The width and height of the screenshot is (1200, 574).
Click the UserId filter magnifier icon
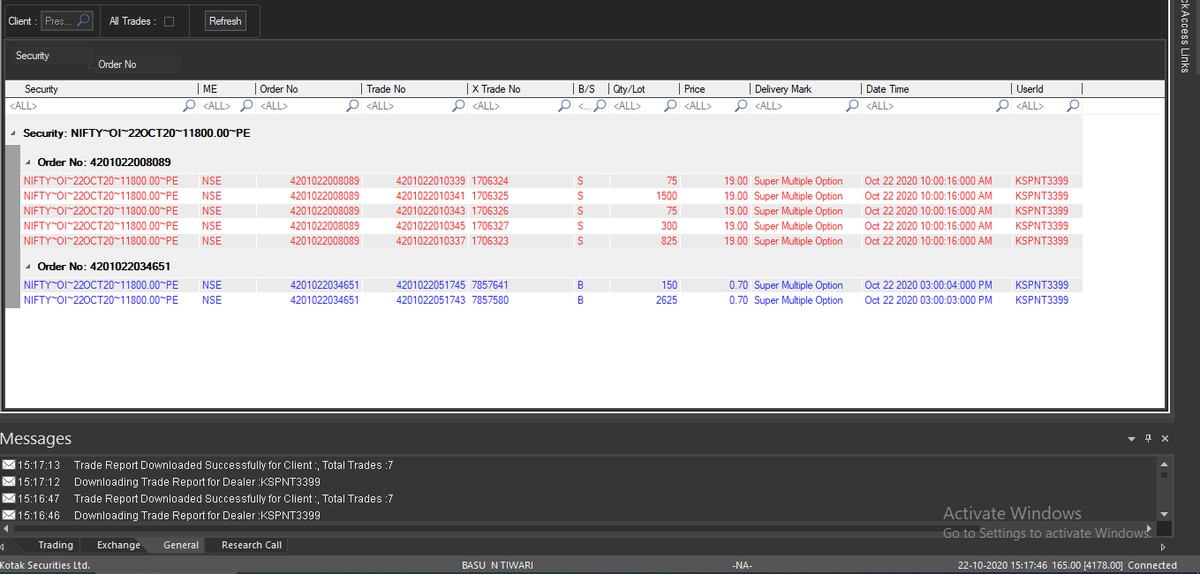[1073, 106]
